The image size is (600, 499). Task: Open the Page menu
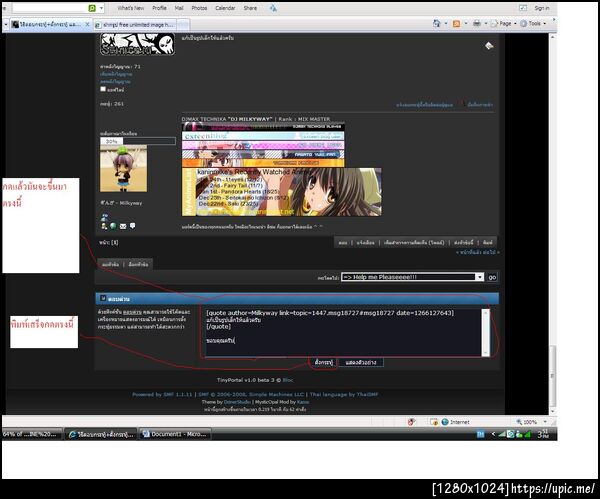coord(504,24)
